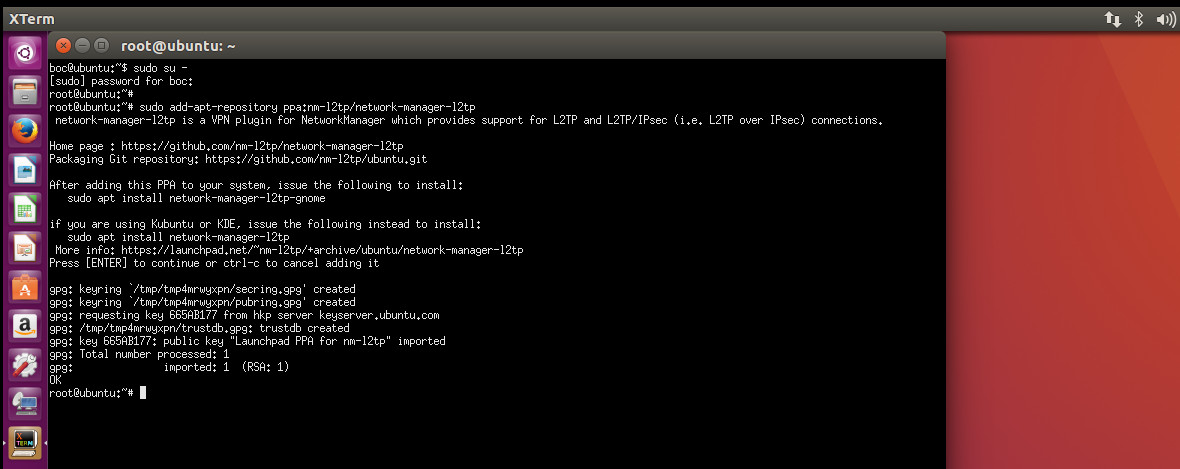Click the computer monitor launcher icon
Image resolution: width=1180 pixels, height=469 pixels.
click(x=24, y=404)
